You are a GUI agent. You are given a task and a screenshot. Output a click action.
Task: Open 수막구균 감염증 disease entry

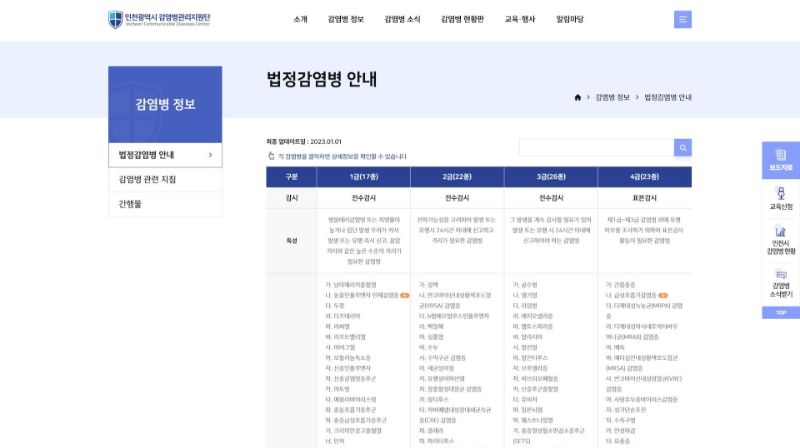click(x=442, y=358)
